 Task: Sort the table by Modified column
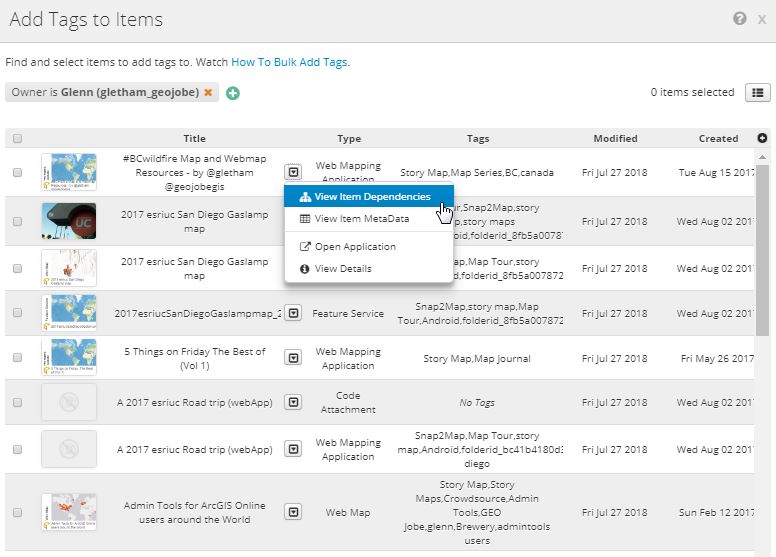tap(615, 139)
